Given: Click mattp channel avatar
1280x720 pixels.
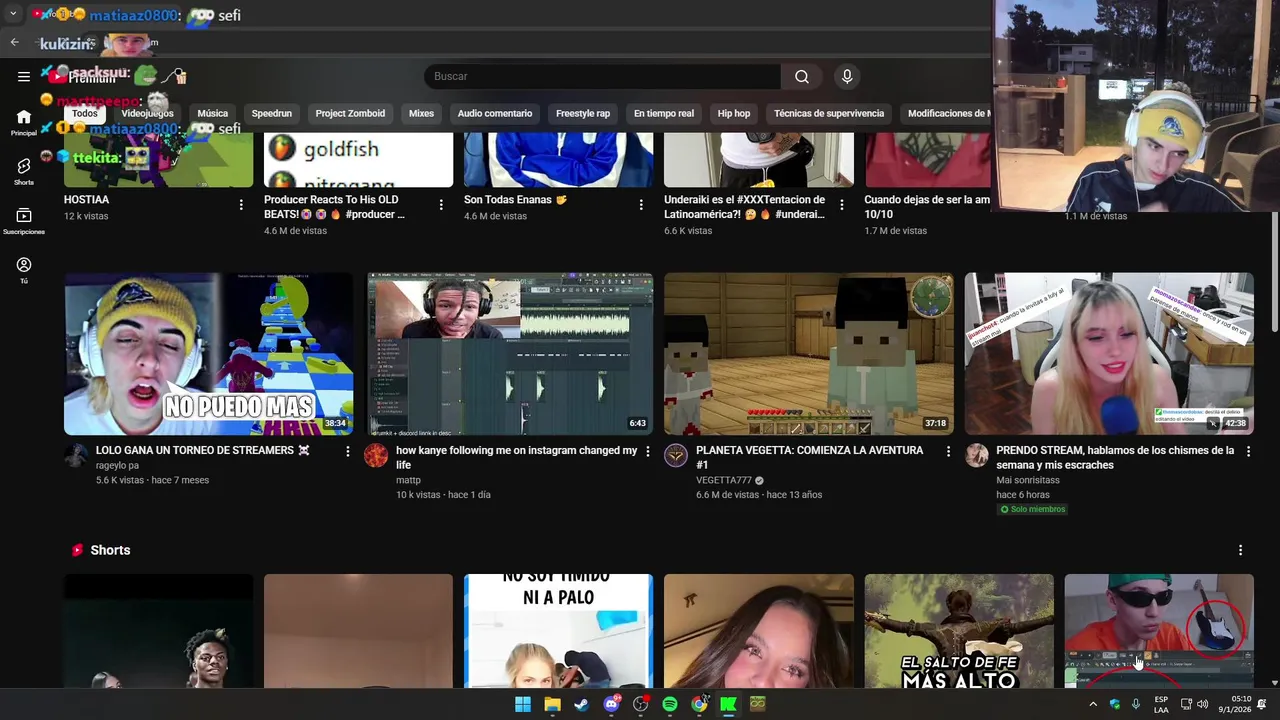Looking at the screenshot, I should coord(376,456).
